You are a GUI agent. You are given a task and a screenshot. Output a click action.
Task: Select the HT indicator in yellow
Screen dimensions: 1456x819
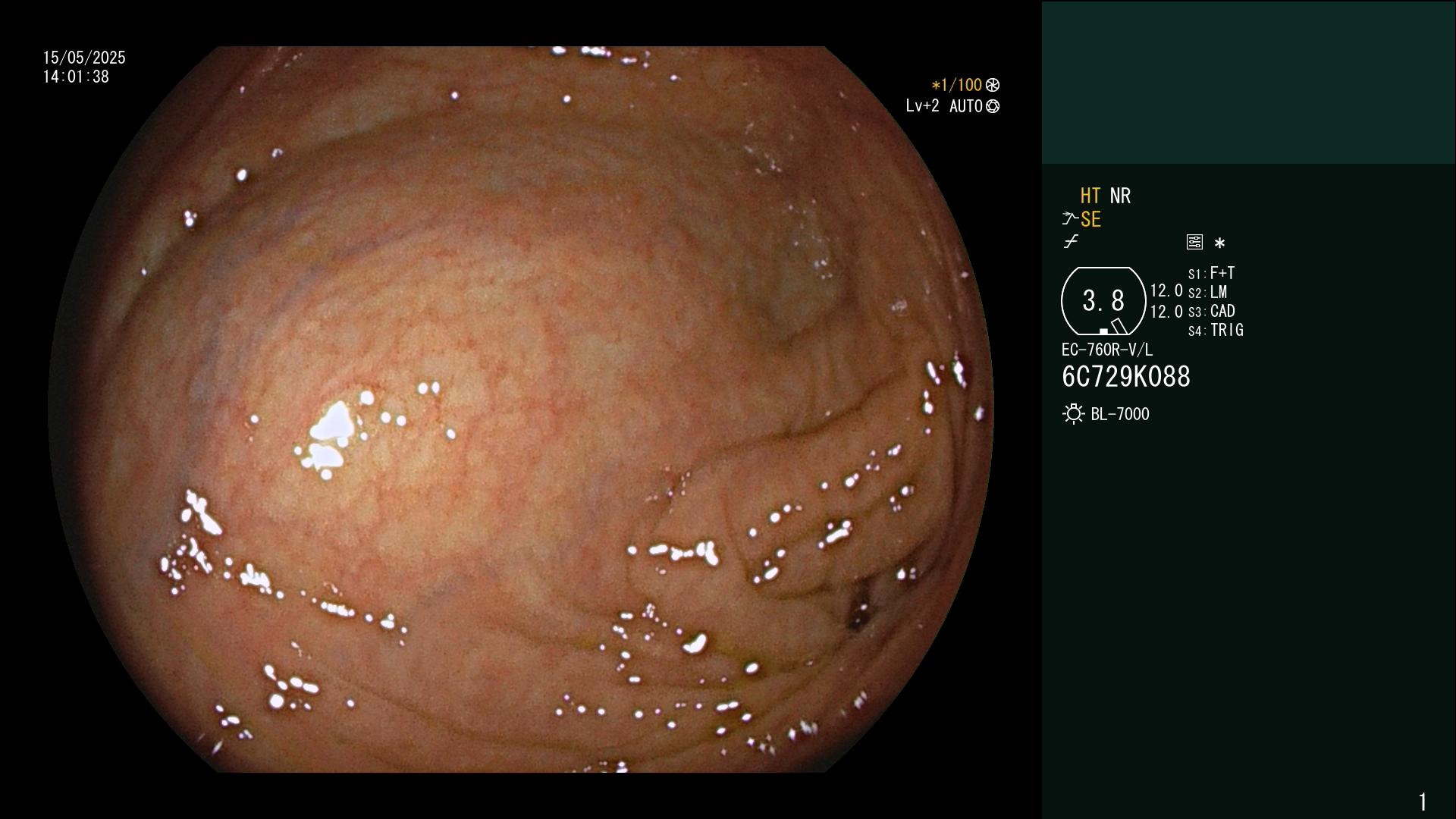coord(1090,196)
